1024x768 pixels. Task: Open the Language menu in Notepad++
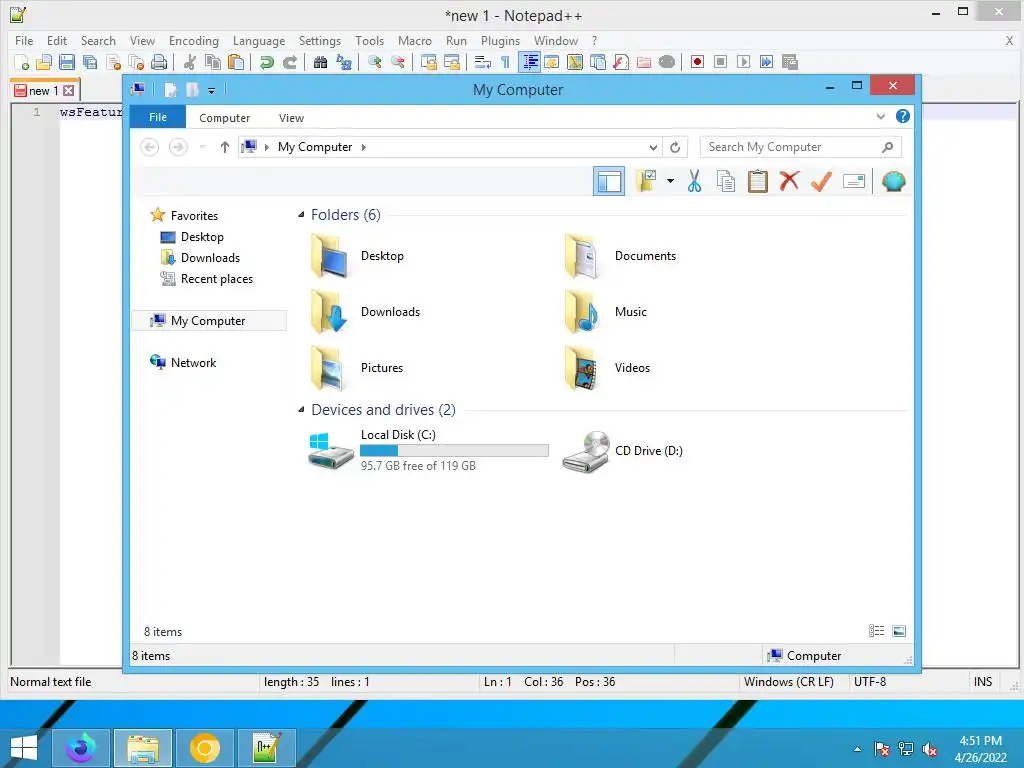click(x=259, y=40)
